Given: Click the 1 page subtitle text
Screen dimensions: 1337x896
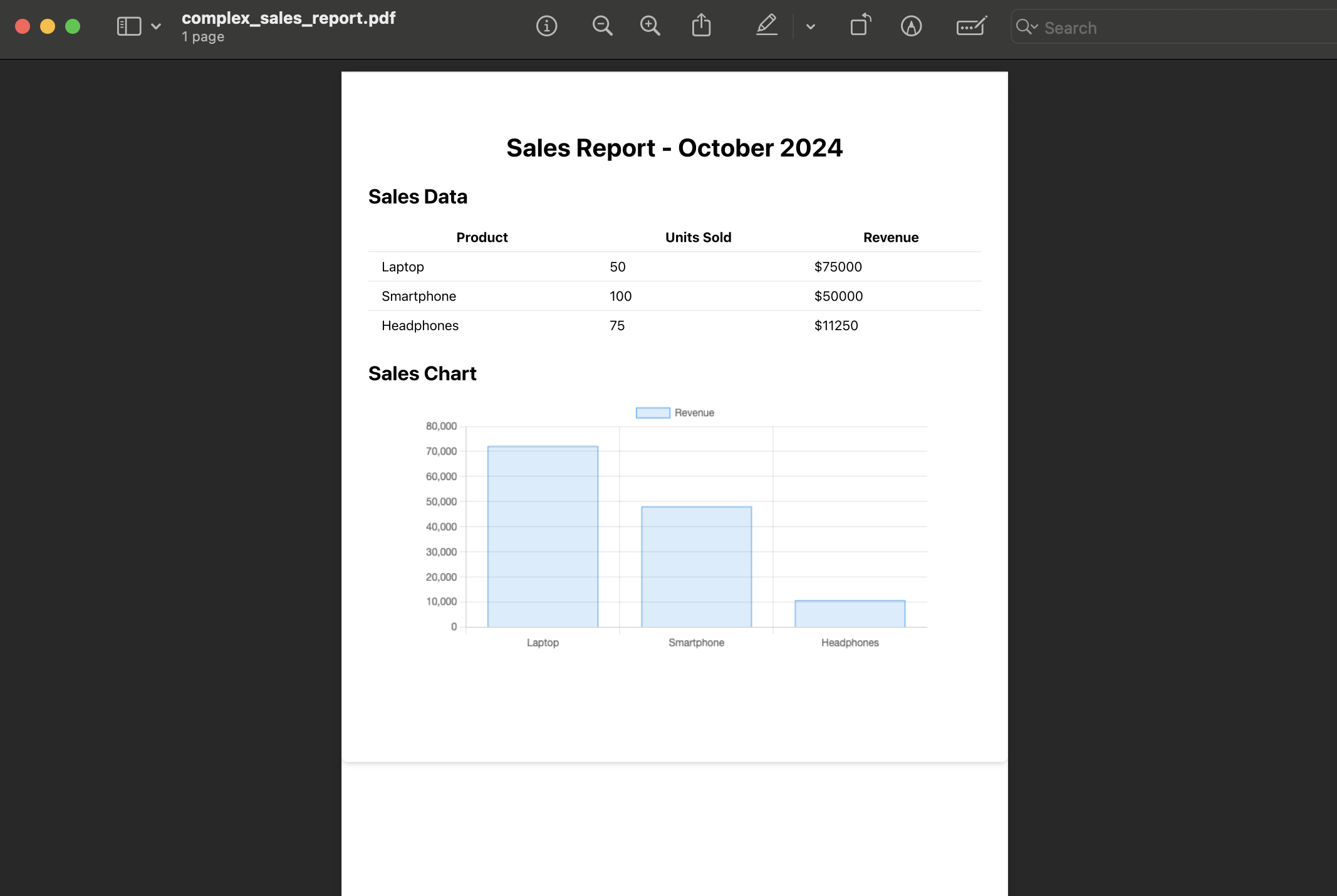Looking at the screenshot, I should pyautogui.click(x=203, y=37).
